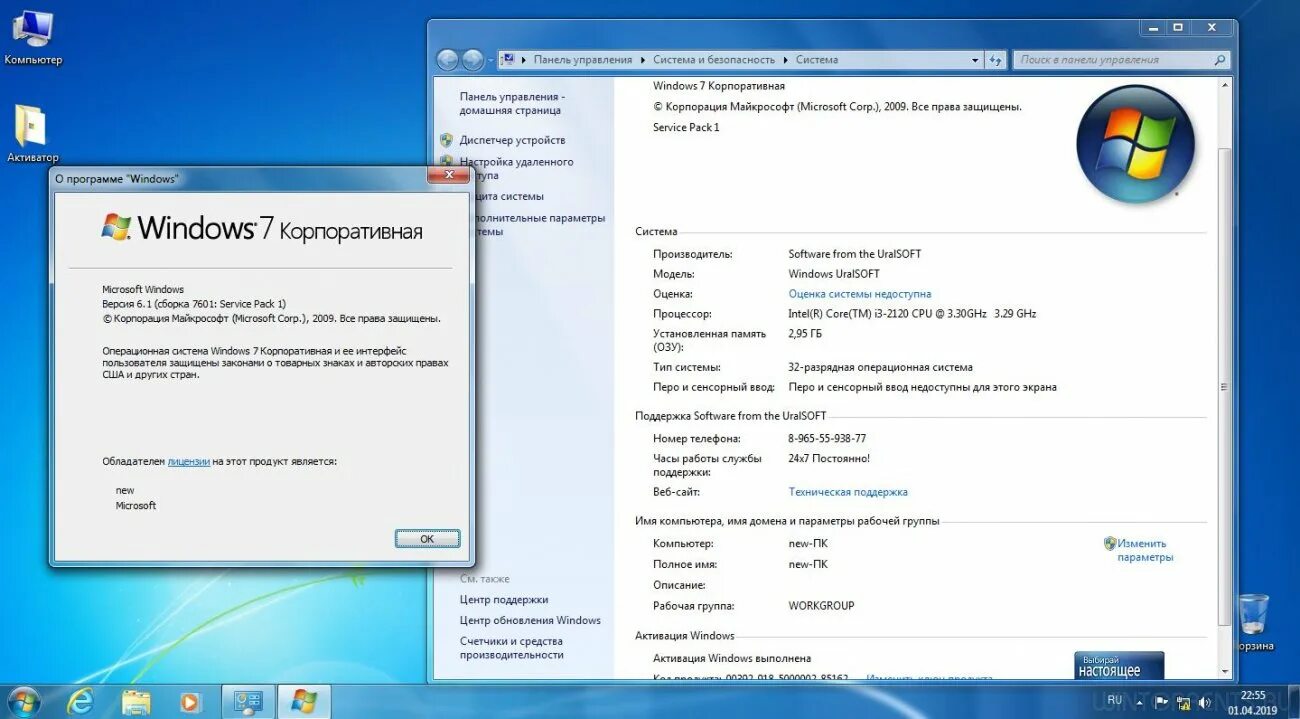Click the RU language indicator in the tray

pyautogui.click(x=1114, y=699)
